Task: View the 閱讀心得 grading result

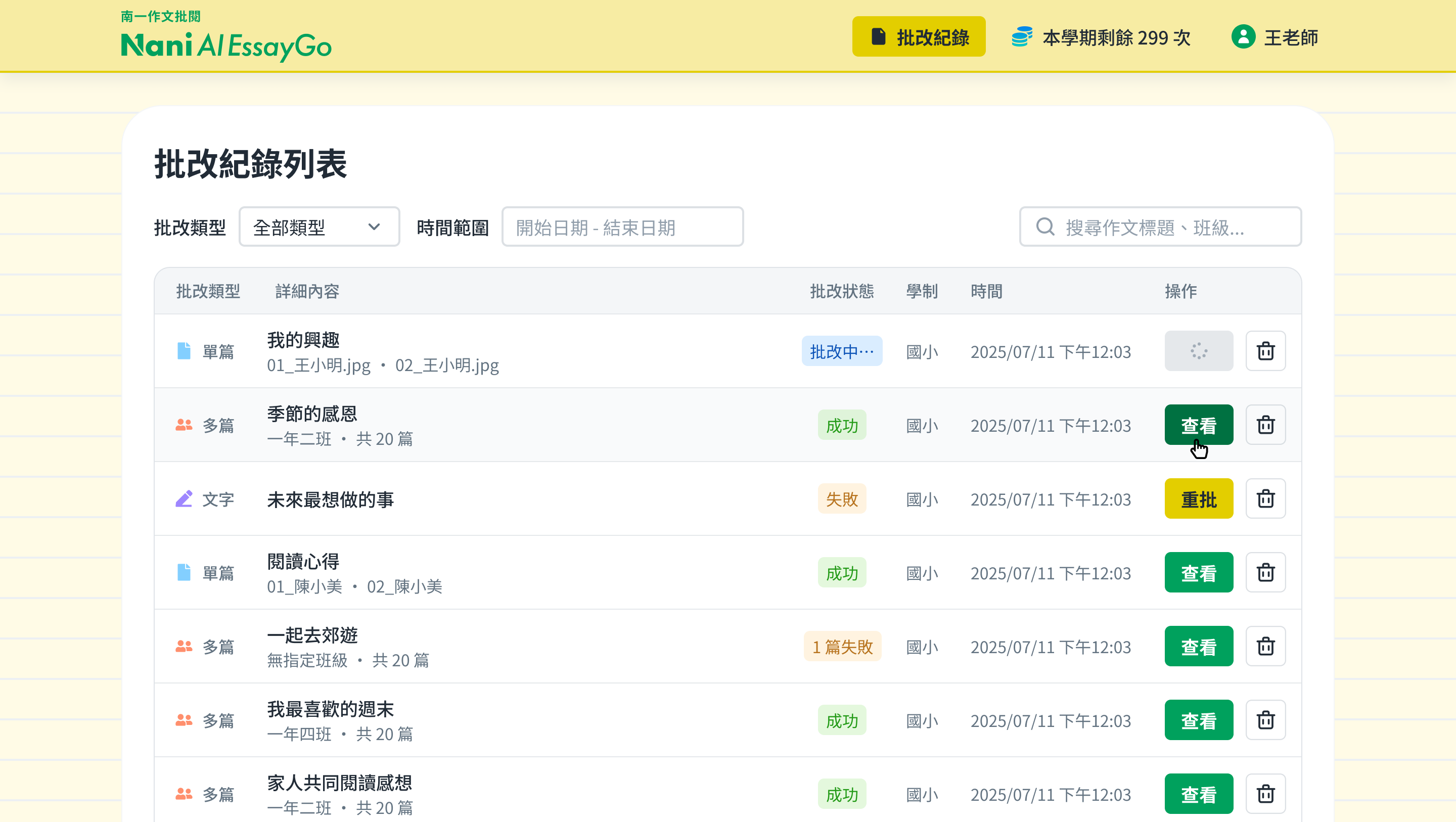Action: pos(1199,573)
